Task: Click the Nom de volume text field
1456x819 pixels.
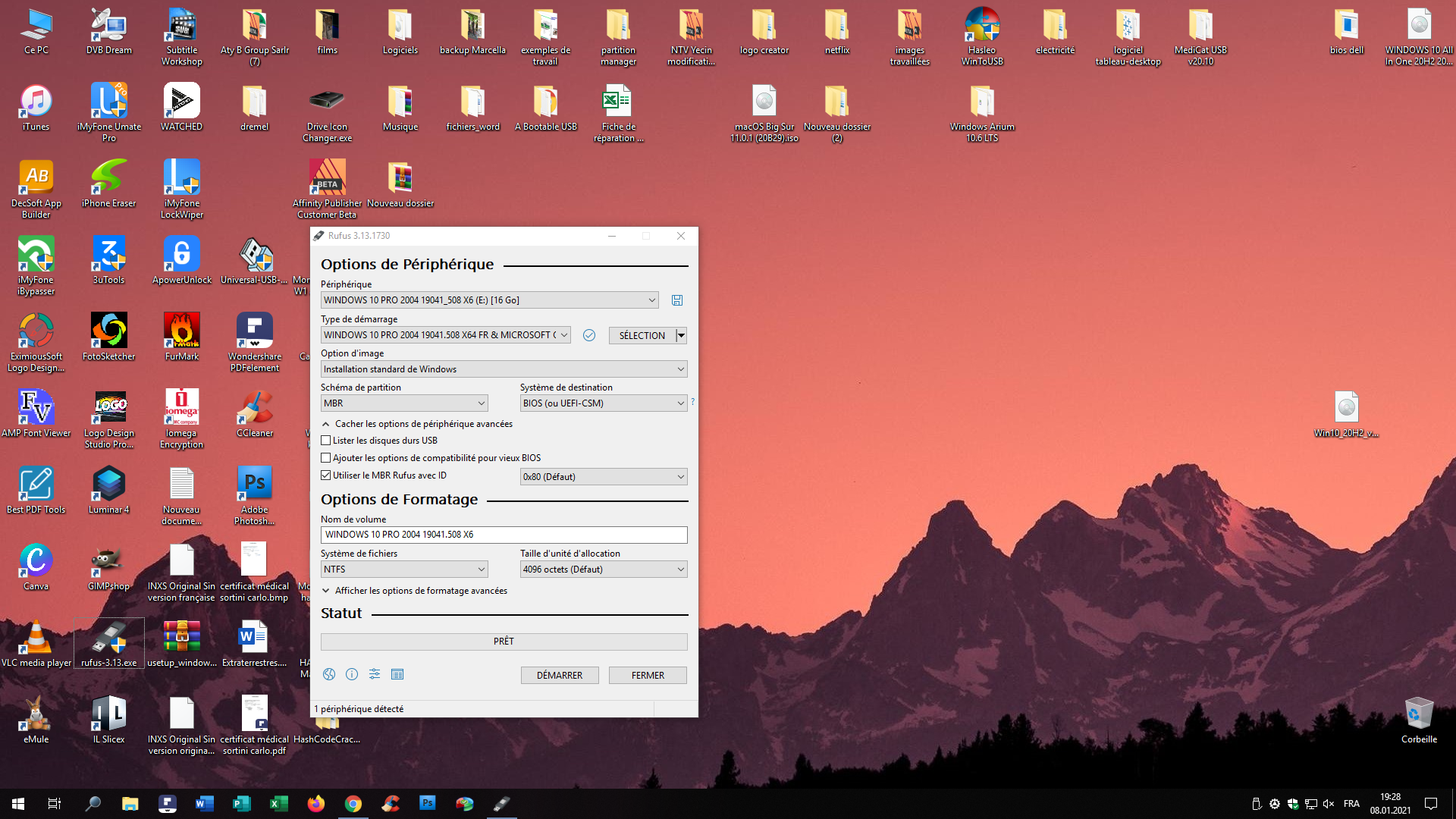Action: [x=504, y=535]
